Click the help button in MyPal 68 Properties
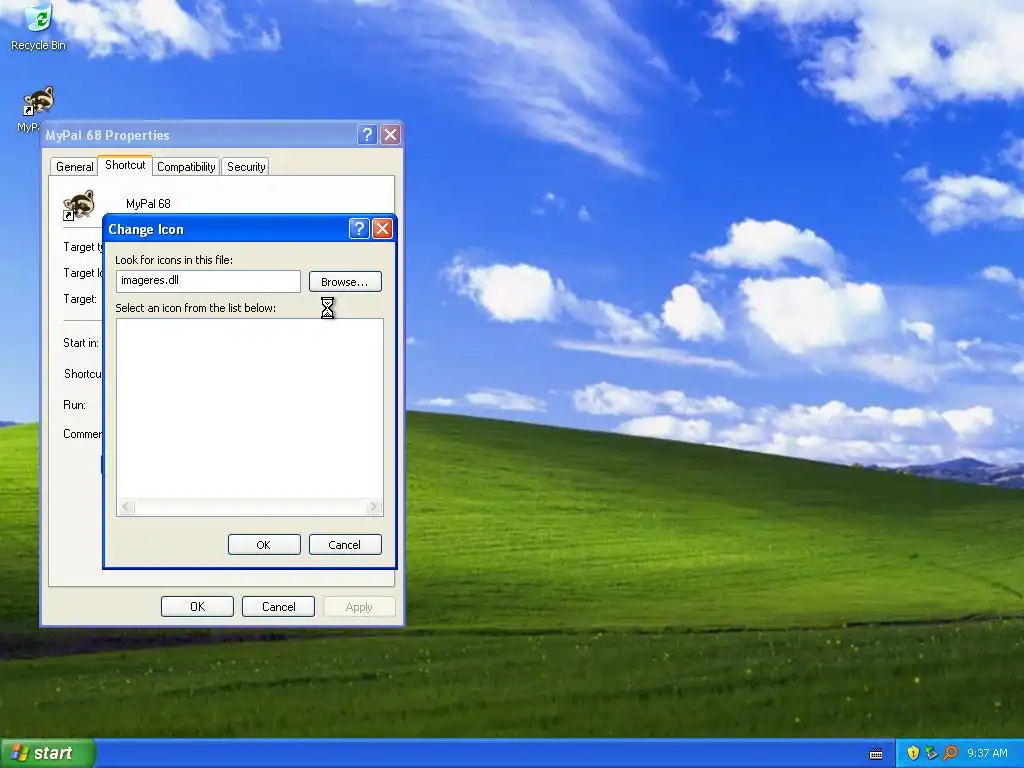This screenshot has width=1024, height=768. [x=368, y=135]
